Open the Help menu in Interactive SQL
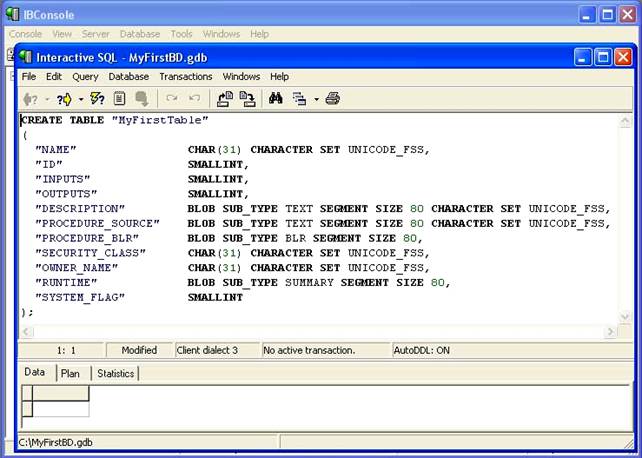The image size is (642, 458). point(279,76)
